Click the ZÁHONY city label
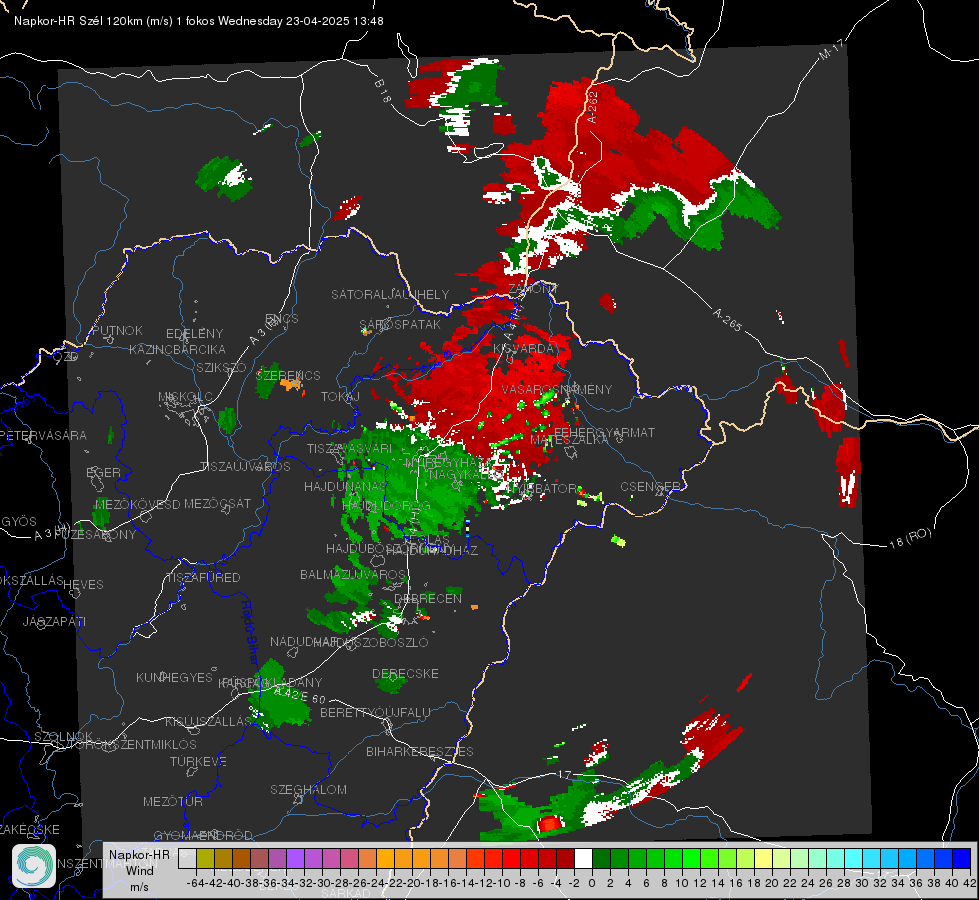The image size is (979, 900). pyautogui.click(x=533, y=289)
